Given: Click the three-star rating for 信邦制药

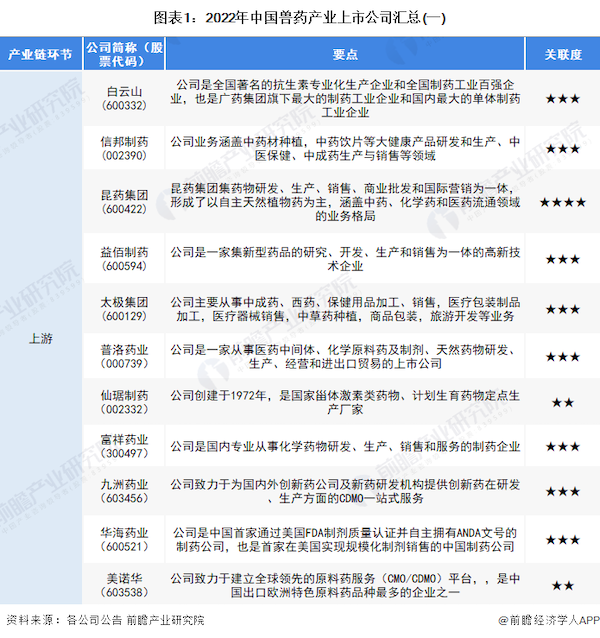Looking at the screenshot, I should 563,149.
